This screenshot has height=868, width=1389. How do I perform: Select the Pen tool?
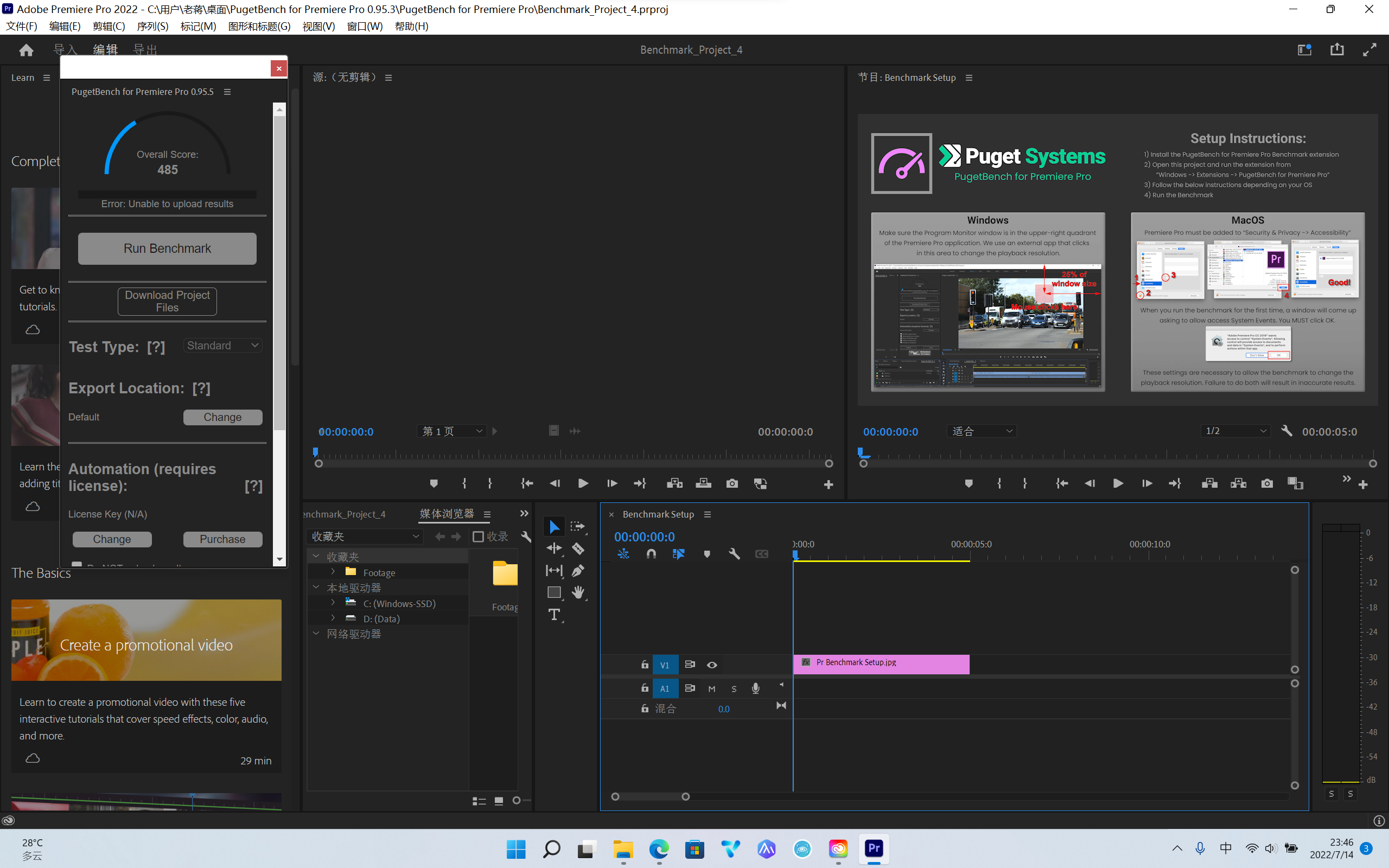tap(578, 570)
